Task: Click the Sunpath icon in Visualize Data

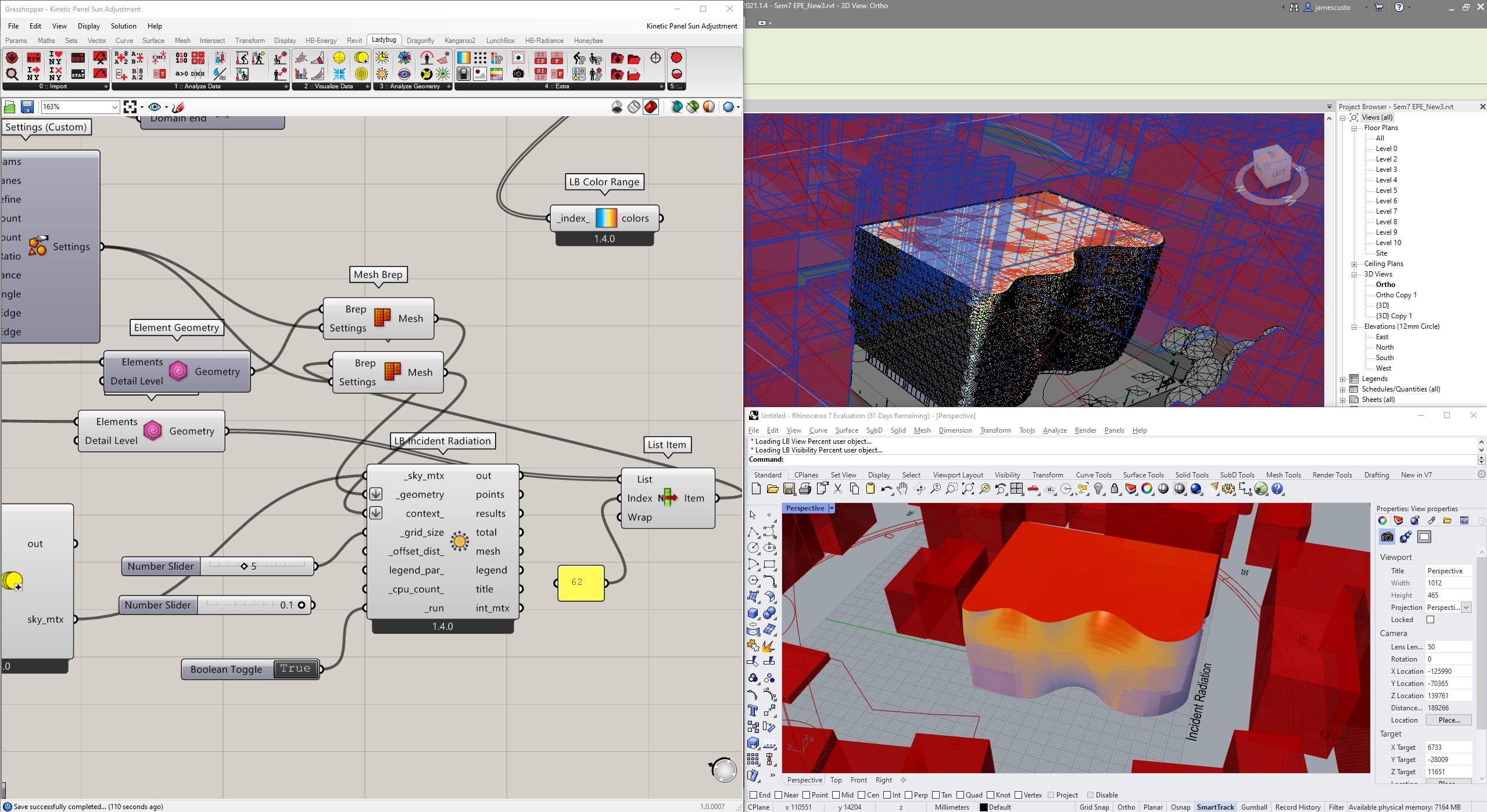Action: point(339,58)
